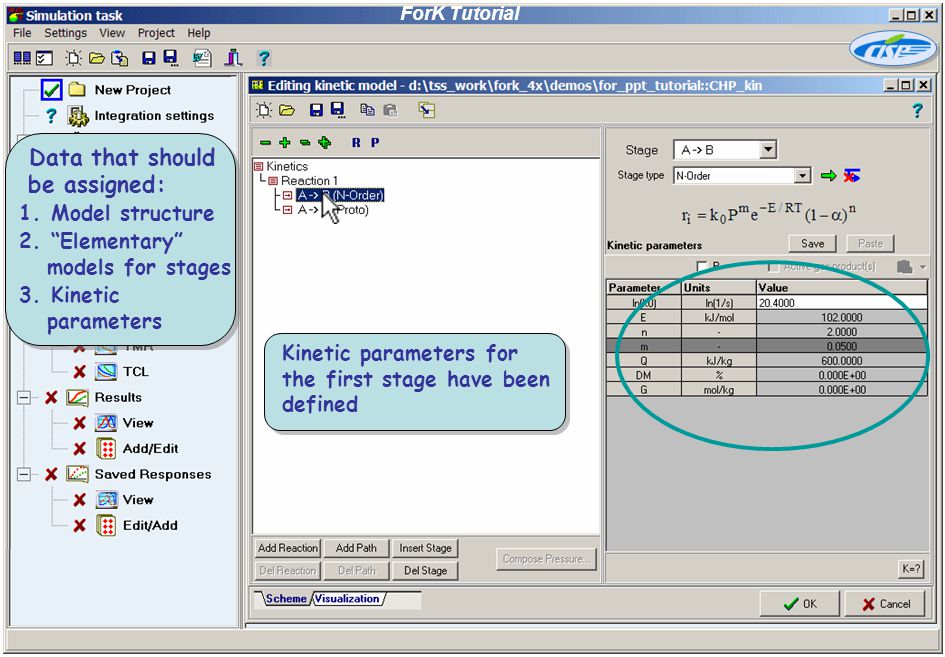The height and width of the screenshot is (657, 945).
Task: Open a project via main toolbar folder icon
Action: 96,58
